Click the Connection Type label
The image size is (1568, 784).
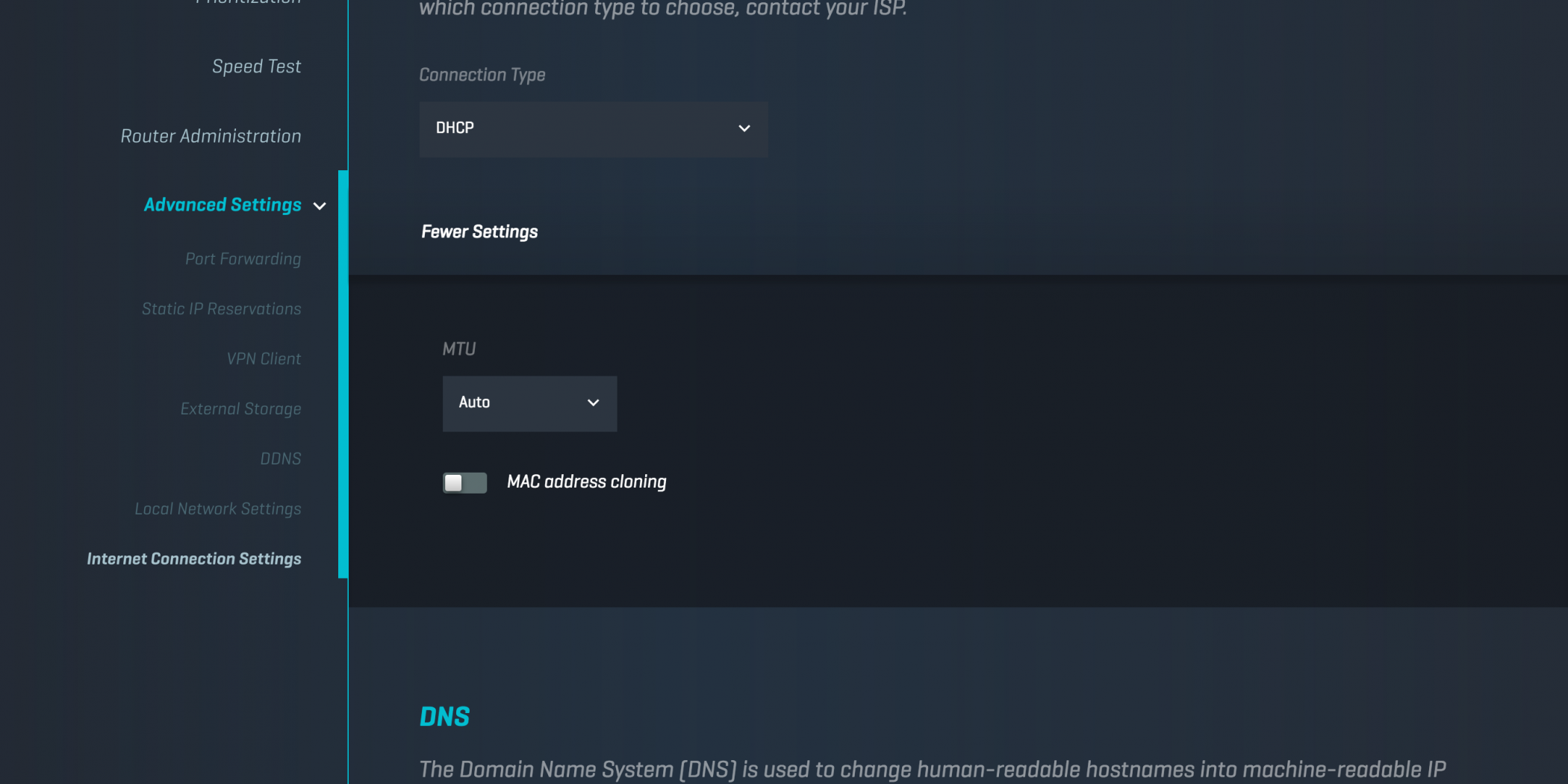pyautogui.click(x=482, y=75)
